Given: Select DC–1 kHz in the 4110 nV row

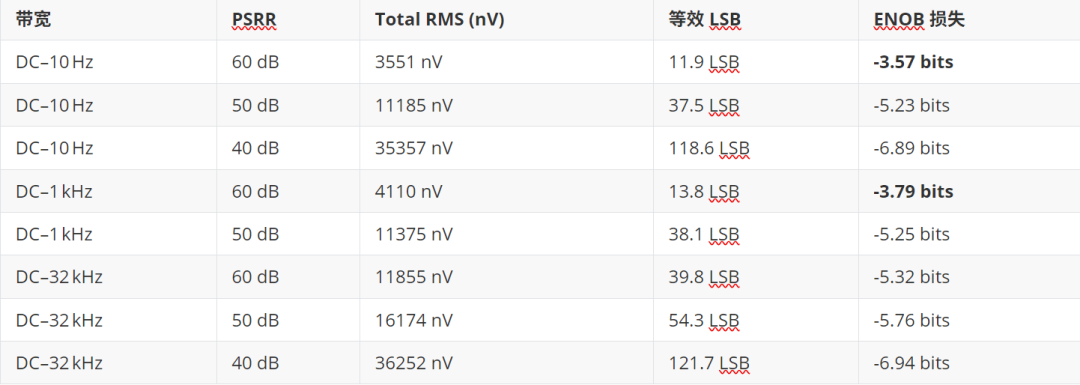Looking at the screenshot, I should tap(54, 191).
